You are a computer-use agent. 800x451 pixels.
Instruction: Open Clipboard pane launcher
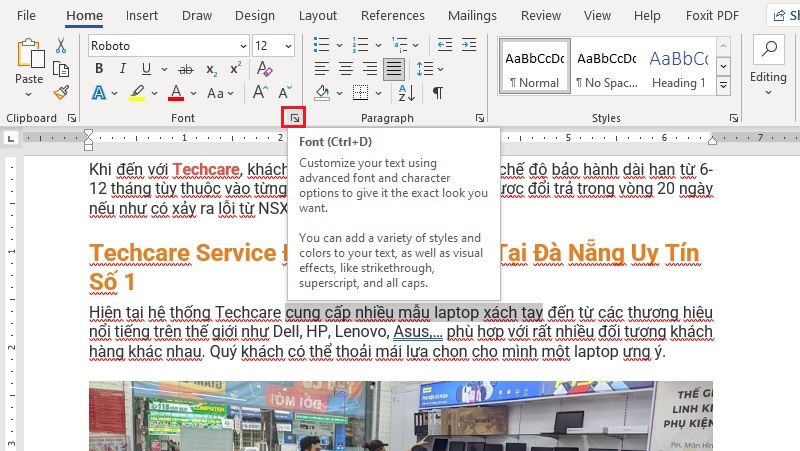(72, 118)
